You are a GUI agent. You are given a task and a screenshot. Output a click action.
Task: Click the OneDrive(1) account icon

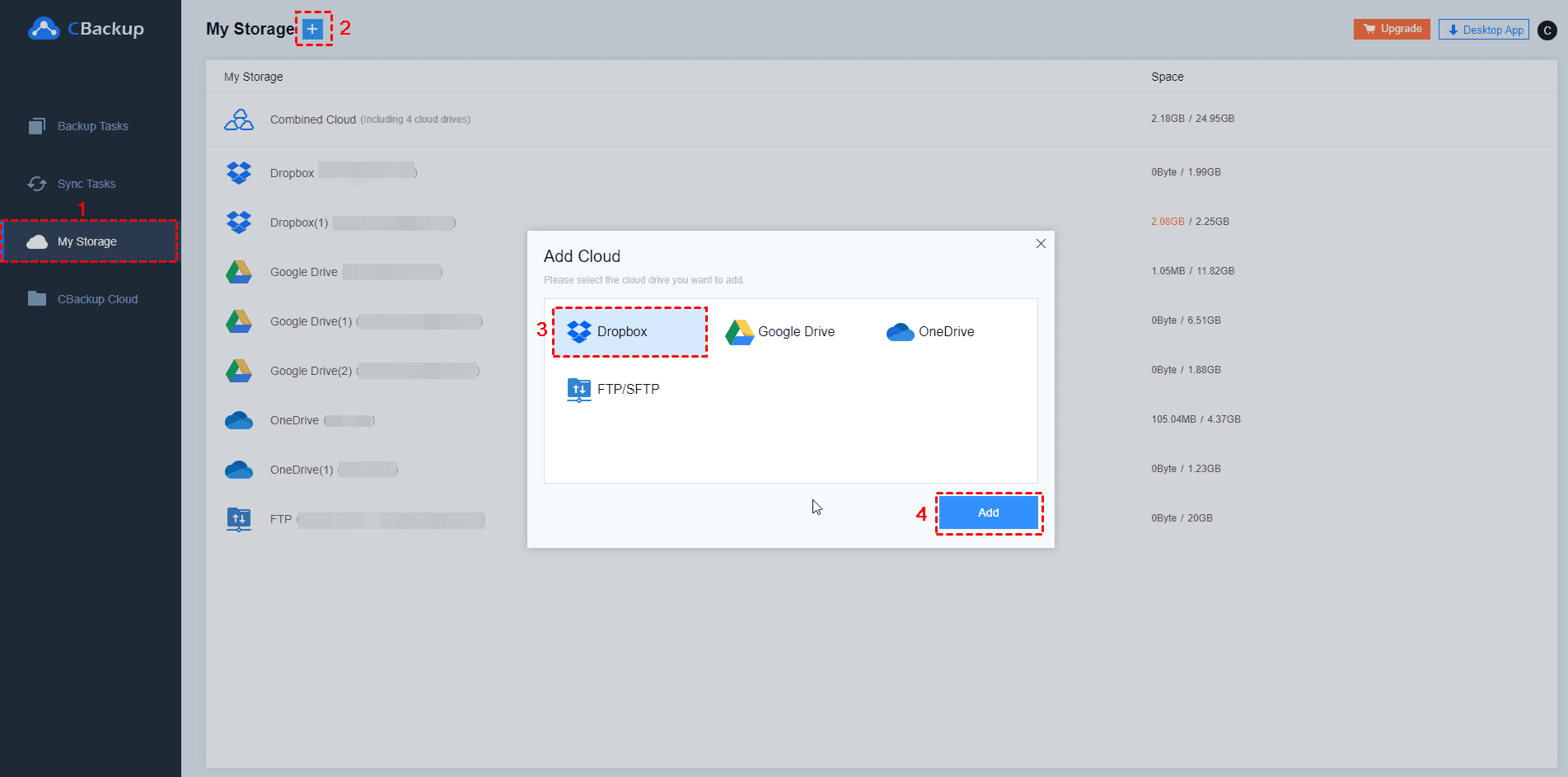click(x=239, y=470)
